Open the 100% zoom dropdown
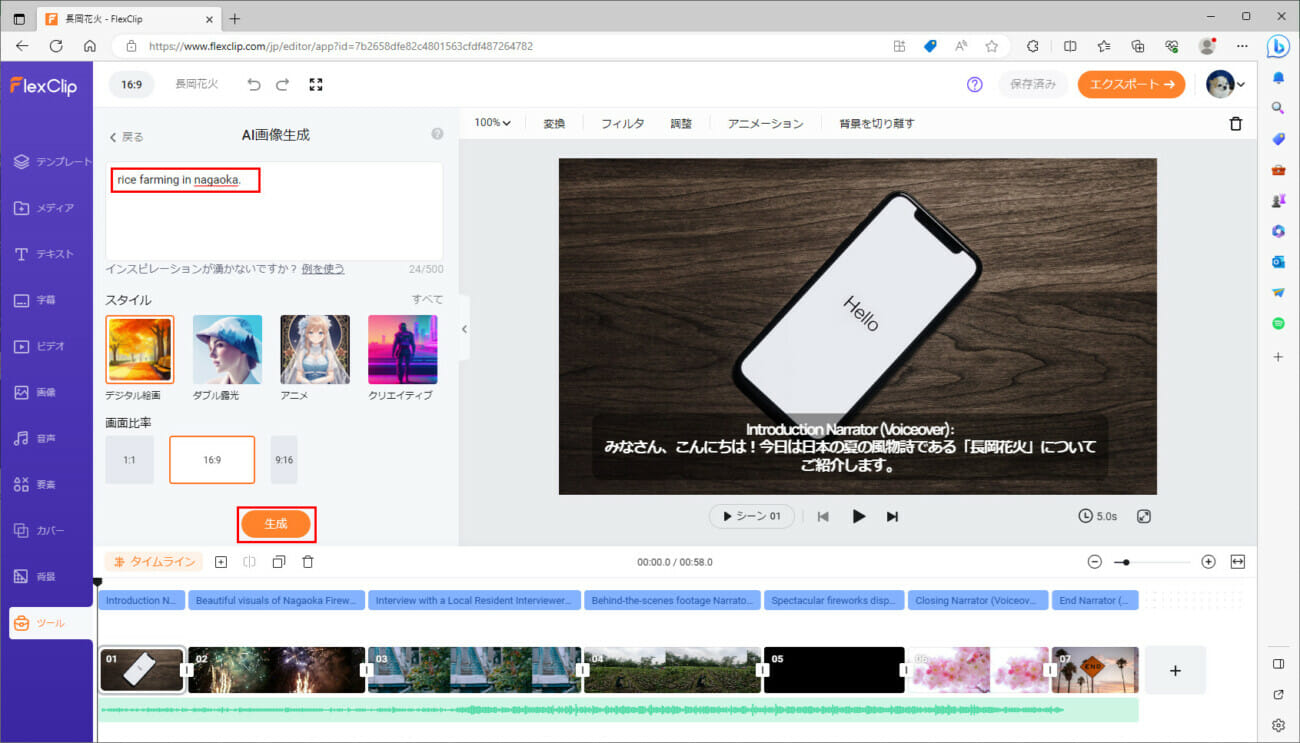The image size is (1300, 743). pos(492,123)
